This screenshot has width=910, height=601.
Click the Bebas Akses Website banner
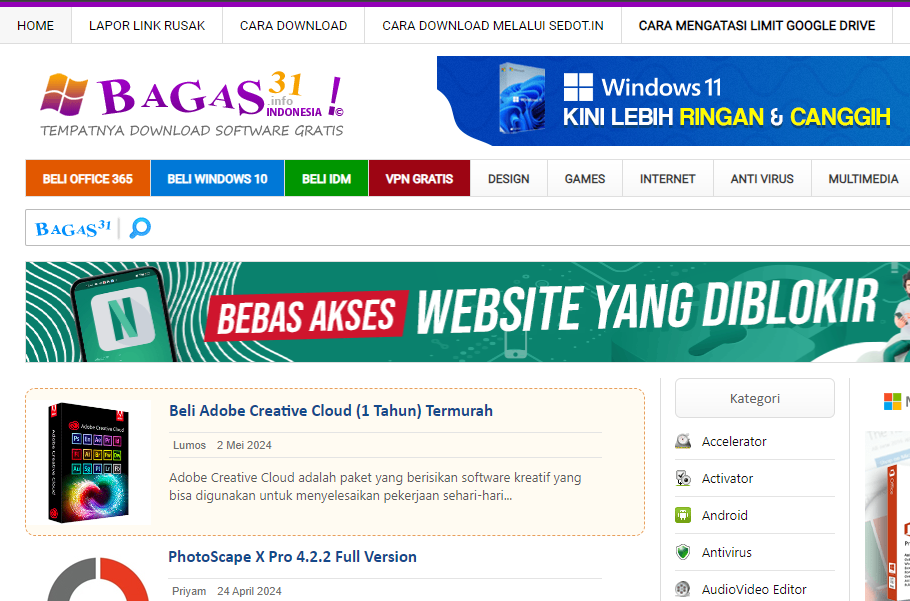468,312
